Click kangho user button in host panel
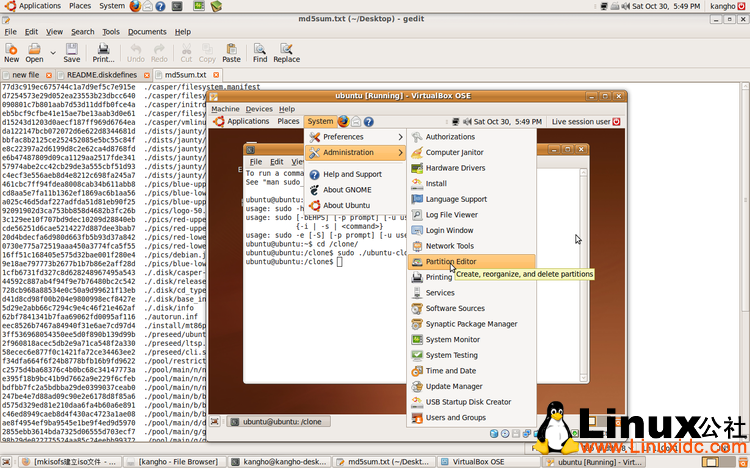Viewport: 750px width, 468px height. [x=728, y=6]
